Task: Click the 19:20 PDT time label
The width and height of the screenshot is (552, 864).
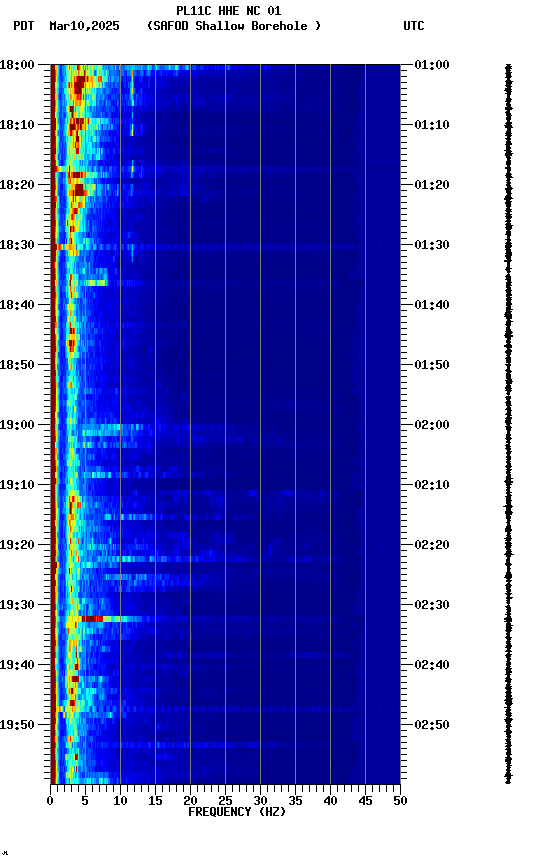Action: [x=17, y=545]
